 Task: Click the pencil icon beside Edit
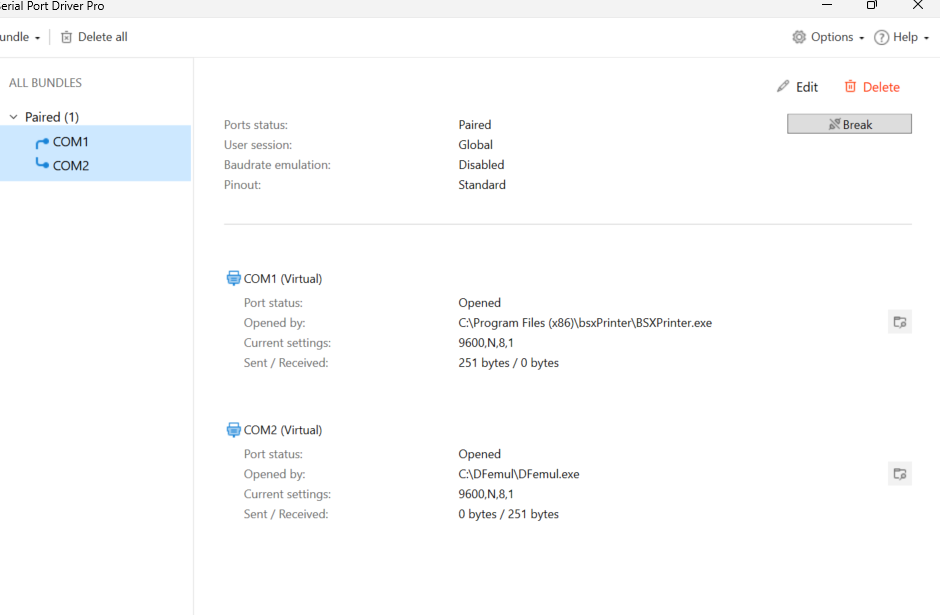point(783,86)
